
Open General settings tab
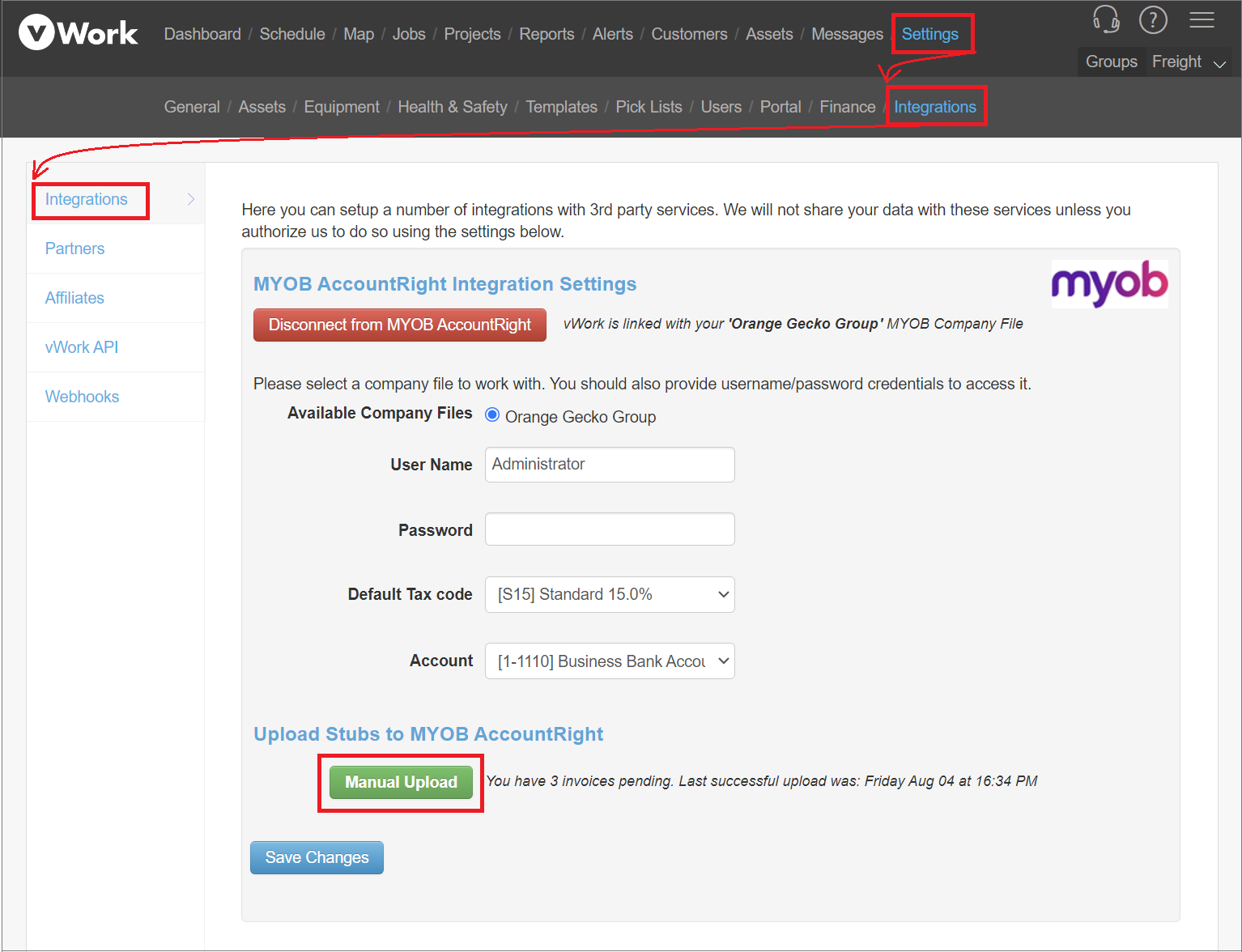click(192, 107)
